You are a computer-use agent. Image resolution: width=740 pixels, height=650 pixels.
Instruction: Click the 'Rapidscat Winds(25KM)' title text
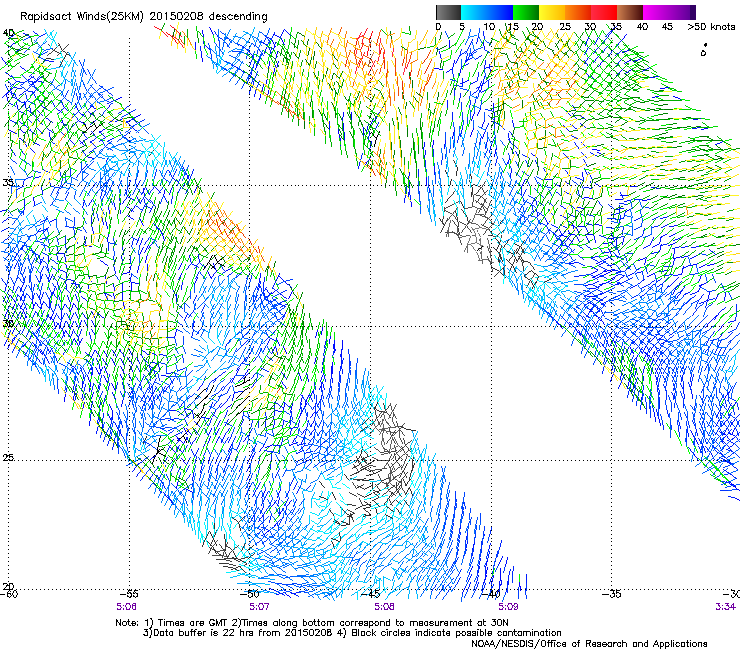click(x=81, y=17)
